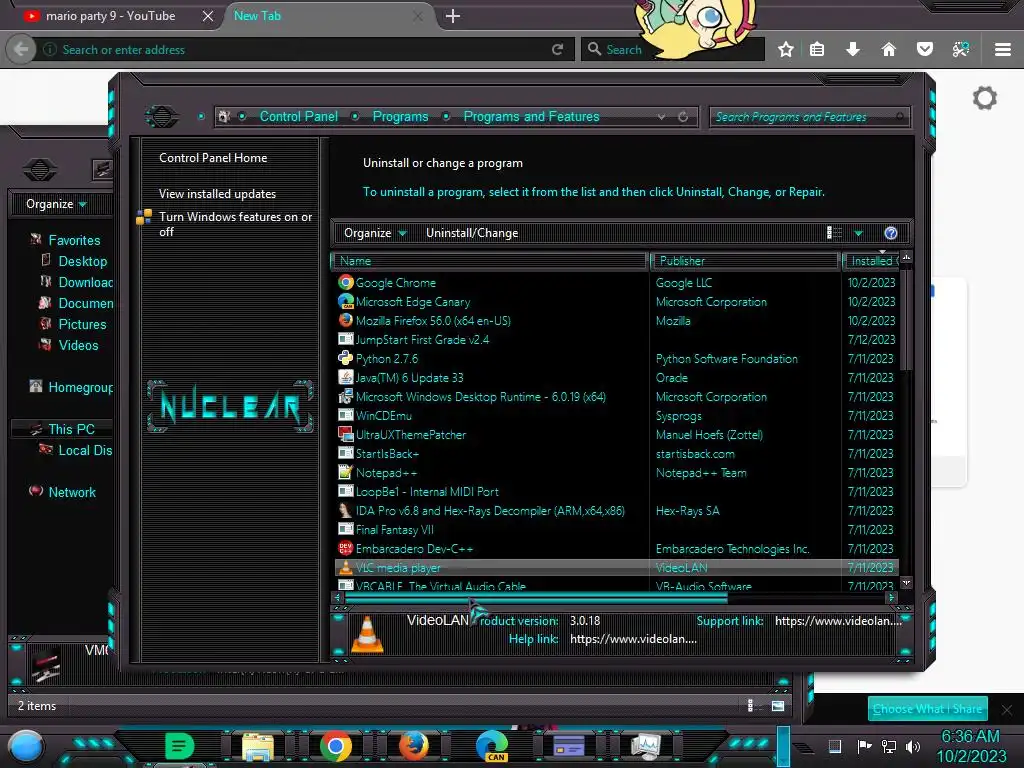The width and height of the screenshot is (1024, 768).
Task: Open Desktop in the Explorer sidebar
Action: pos(83,261)
